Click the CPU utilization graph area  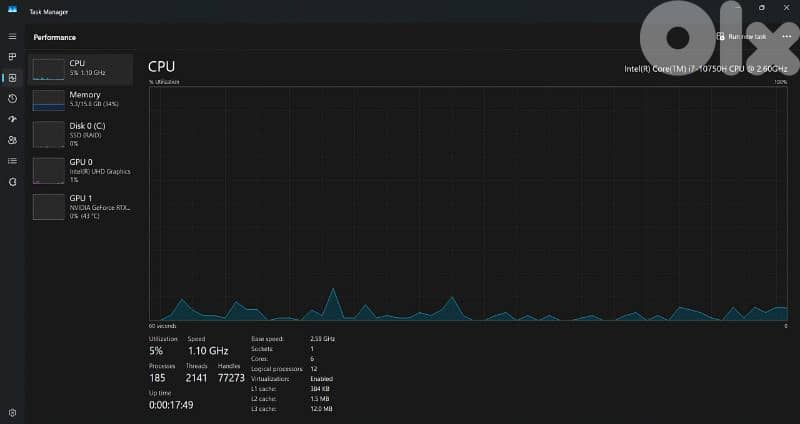[468, 204]
